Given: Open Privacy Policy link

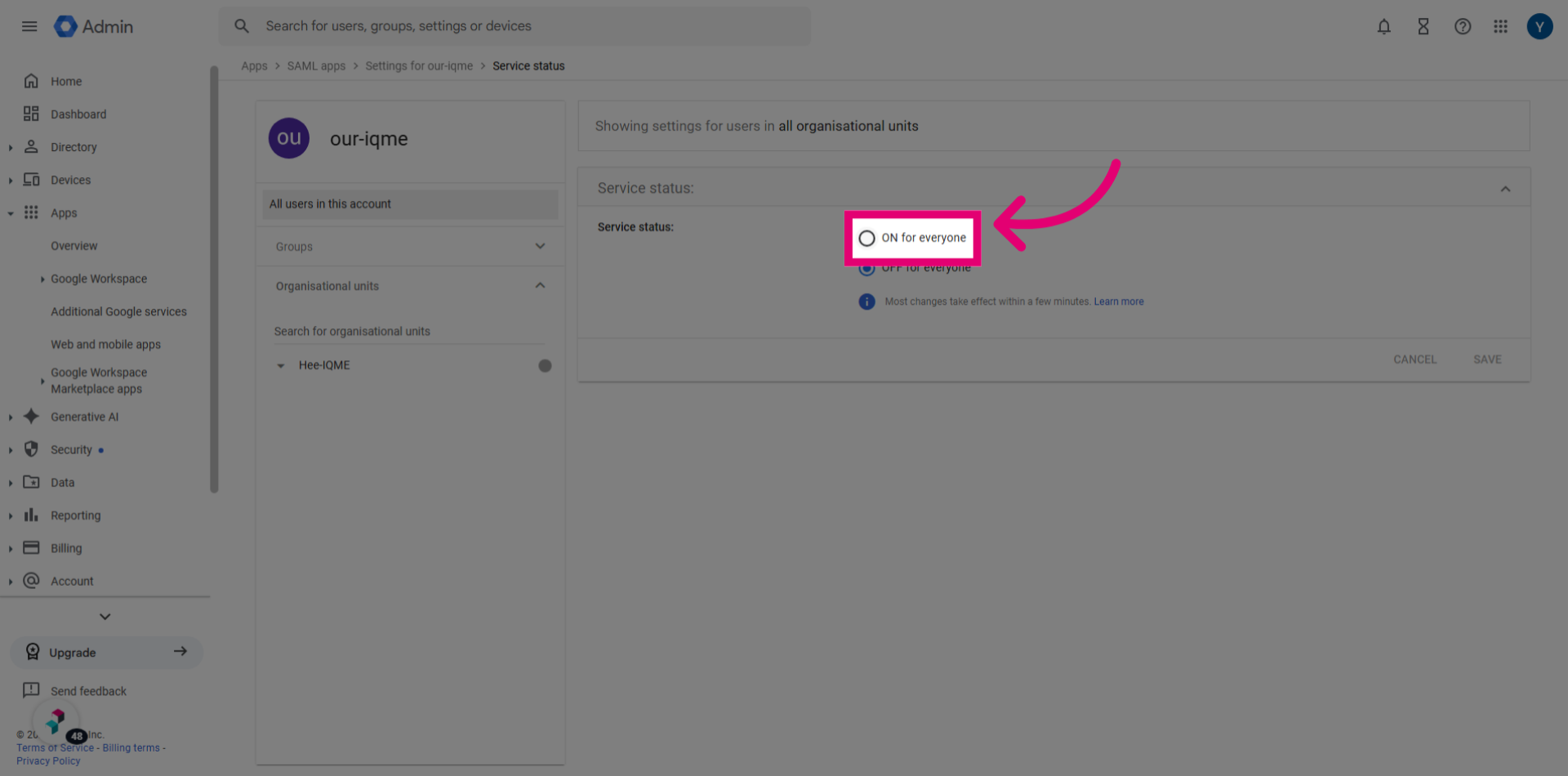Looking at the screenshot, I should click(48, 760).
